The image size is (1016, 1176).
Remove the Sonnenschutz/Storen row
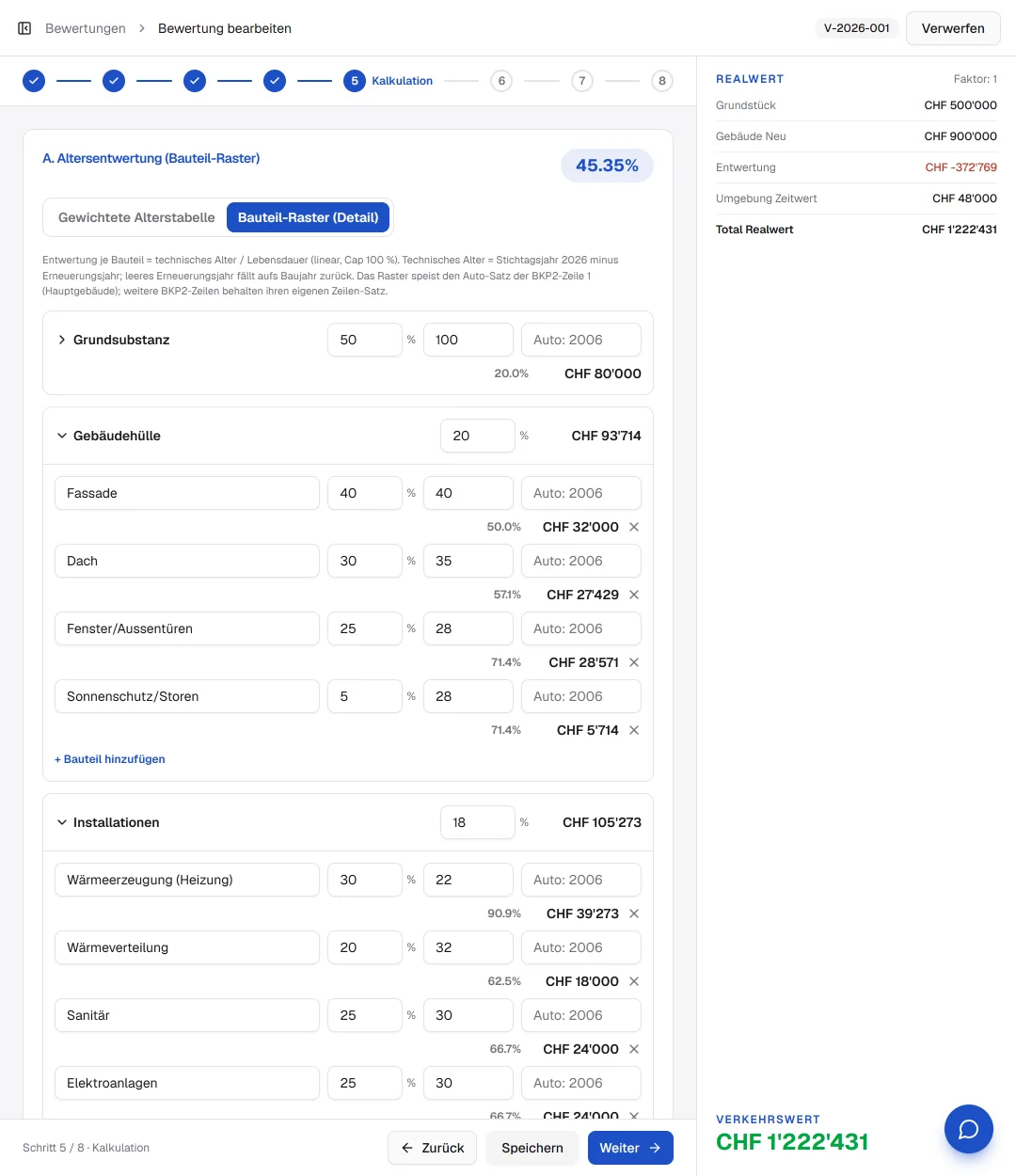(634, 730)
